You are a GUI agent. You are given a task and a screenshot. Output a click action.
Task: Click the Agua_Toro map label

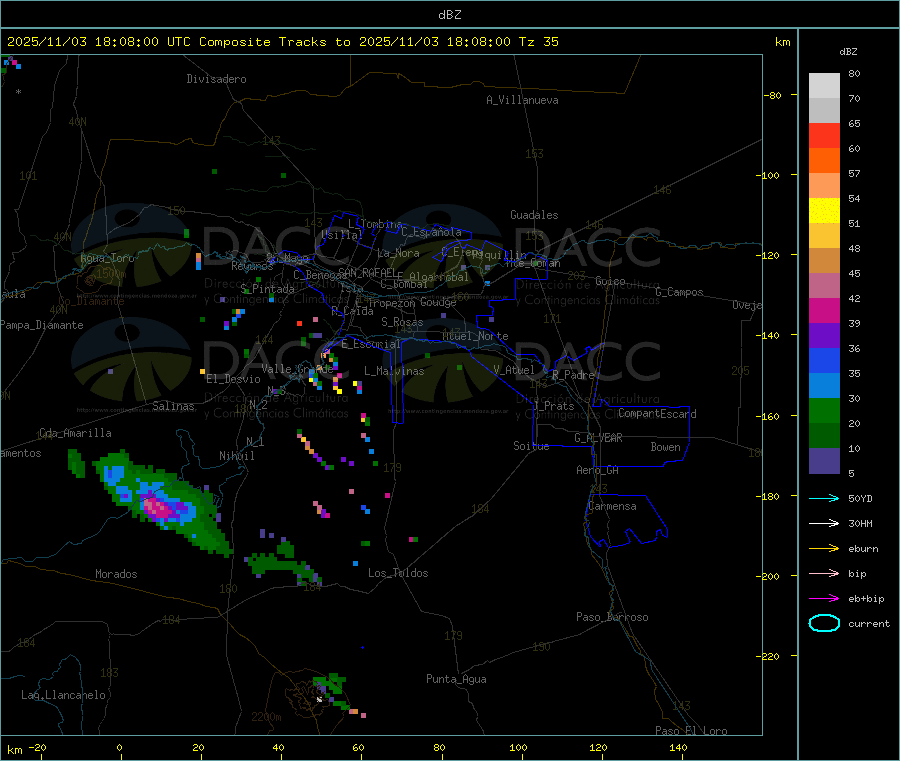point(107,258)
